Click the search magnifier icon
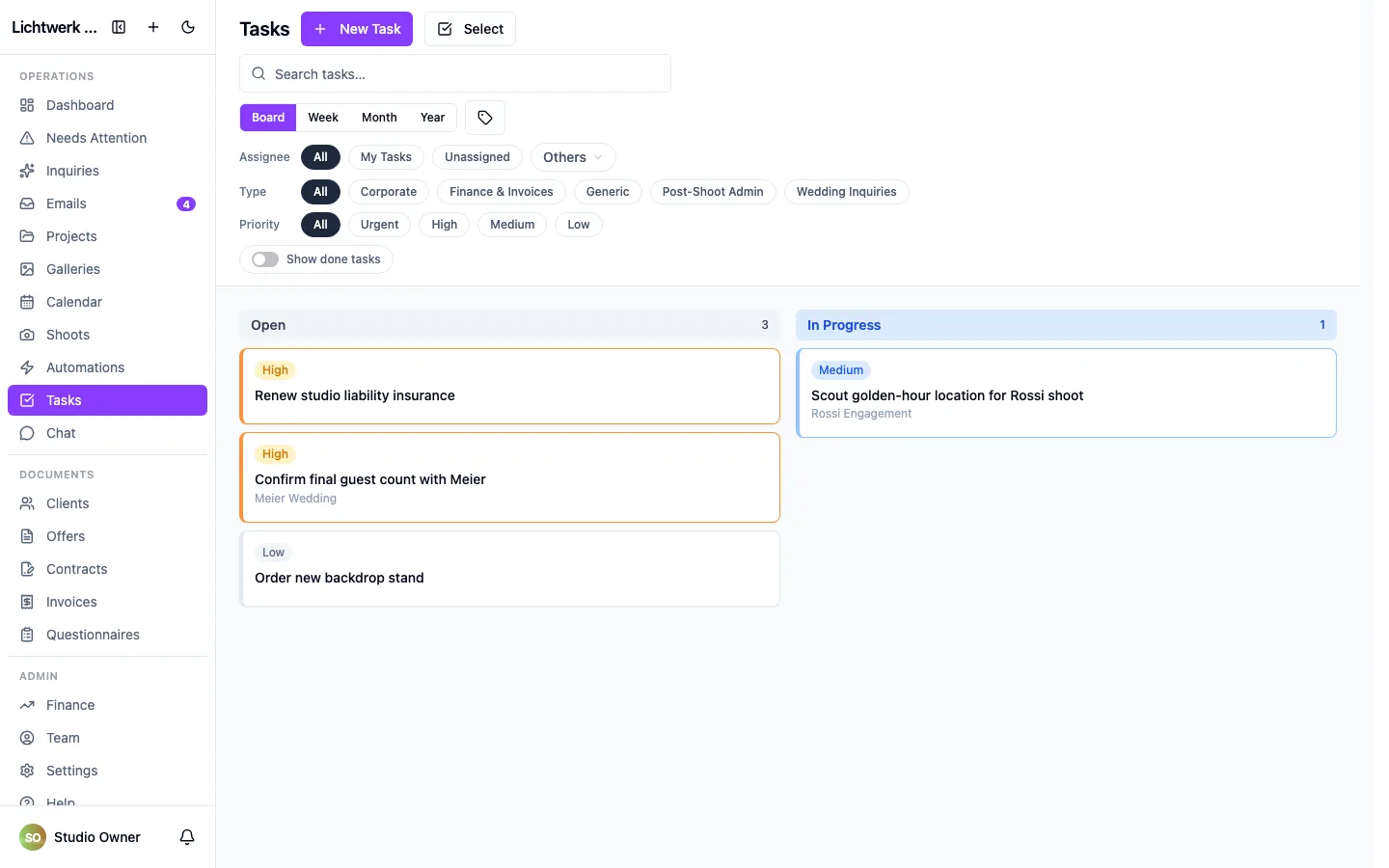This screenshot has height=868, width=1389. (259, 74)
